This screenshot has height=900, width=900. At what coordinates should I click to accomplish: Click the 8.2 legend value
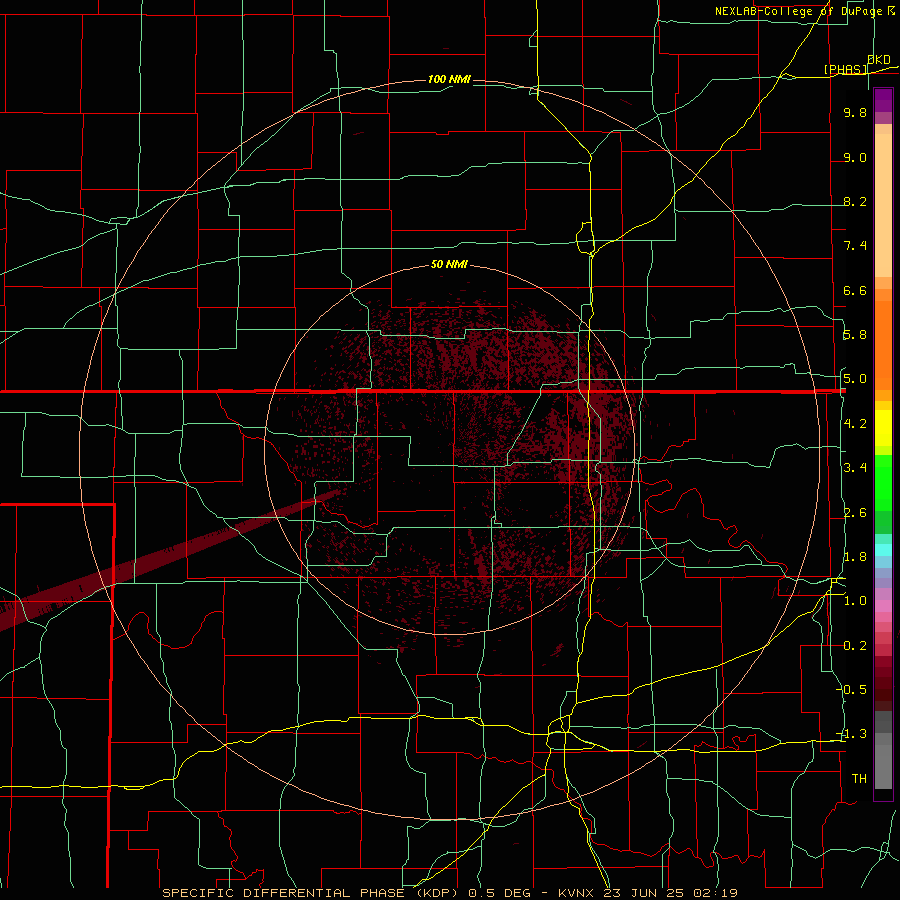click(855, 201)
